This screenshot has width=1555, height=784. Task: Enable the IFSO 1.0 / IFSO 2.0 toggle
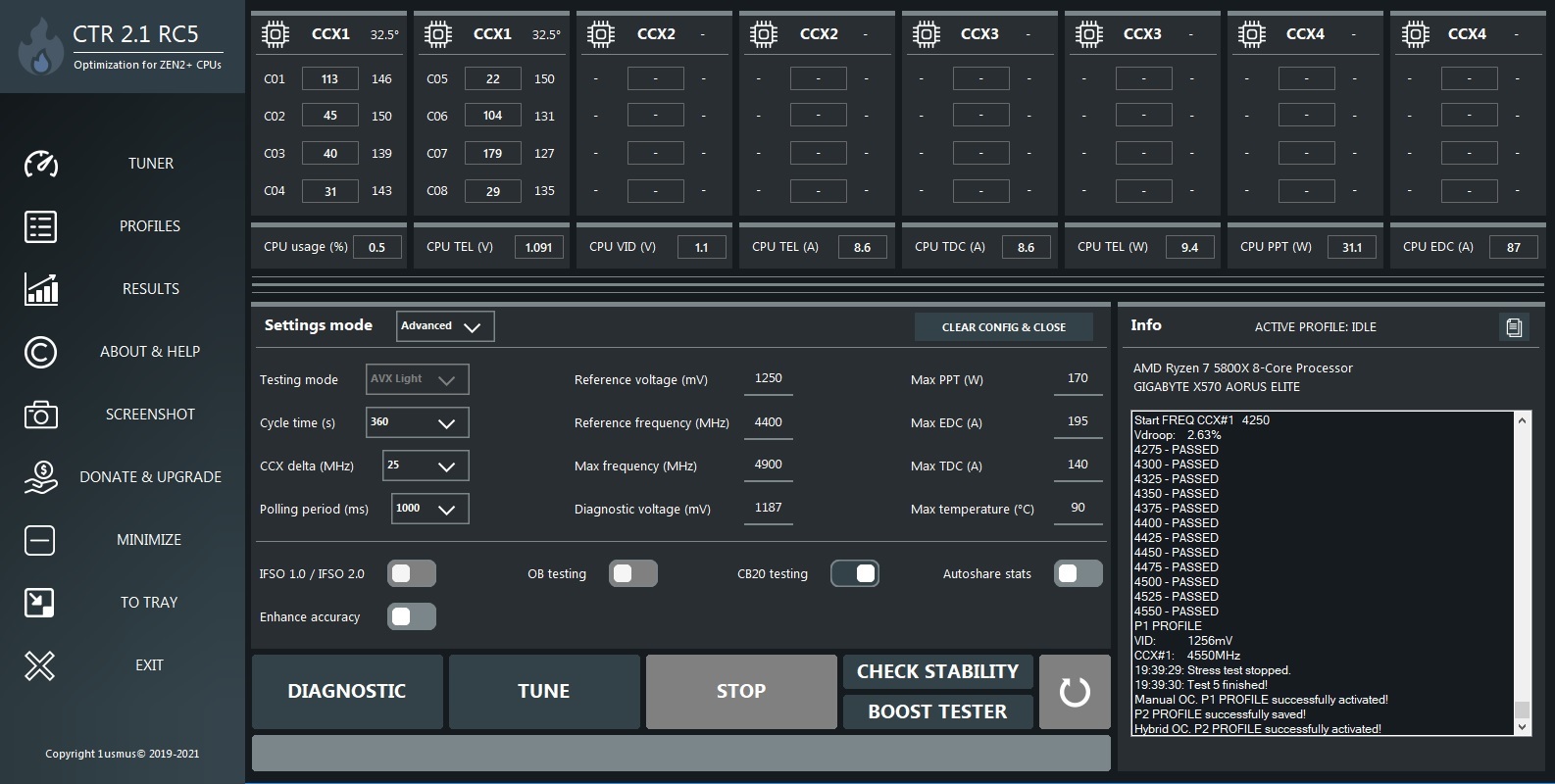pyautogui.click(x=412, y=574)
